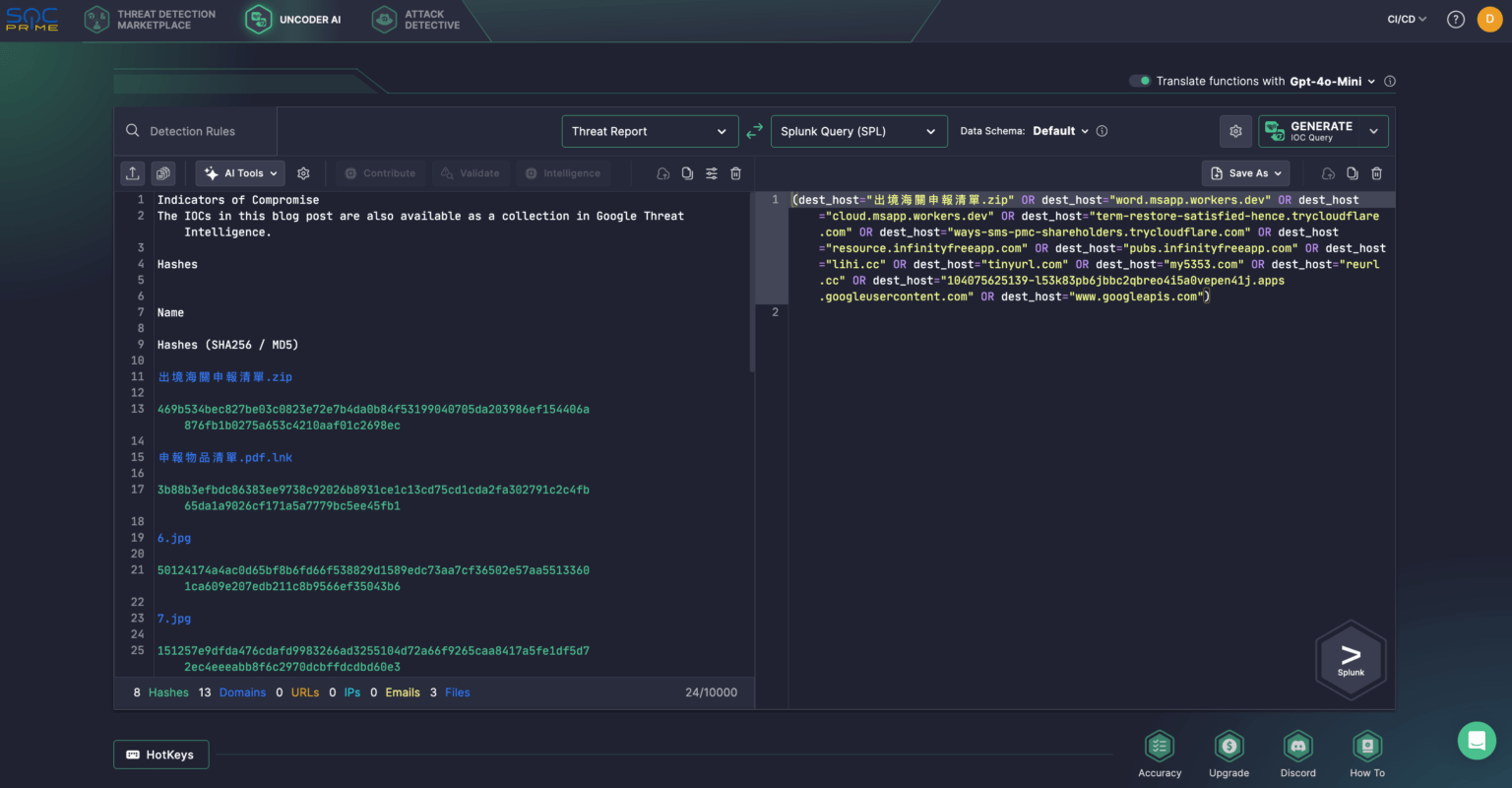Screen dimensions: 1512x788
Task: Delete input content with left trash icon
Action: pyautogui.click(x=735, y=173)
